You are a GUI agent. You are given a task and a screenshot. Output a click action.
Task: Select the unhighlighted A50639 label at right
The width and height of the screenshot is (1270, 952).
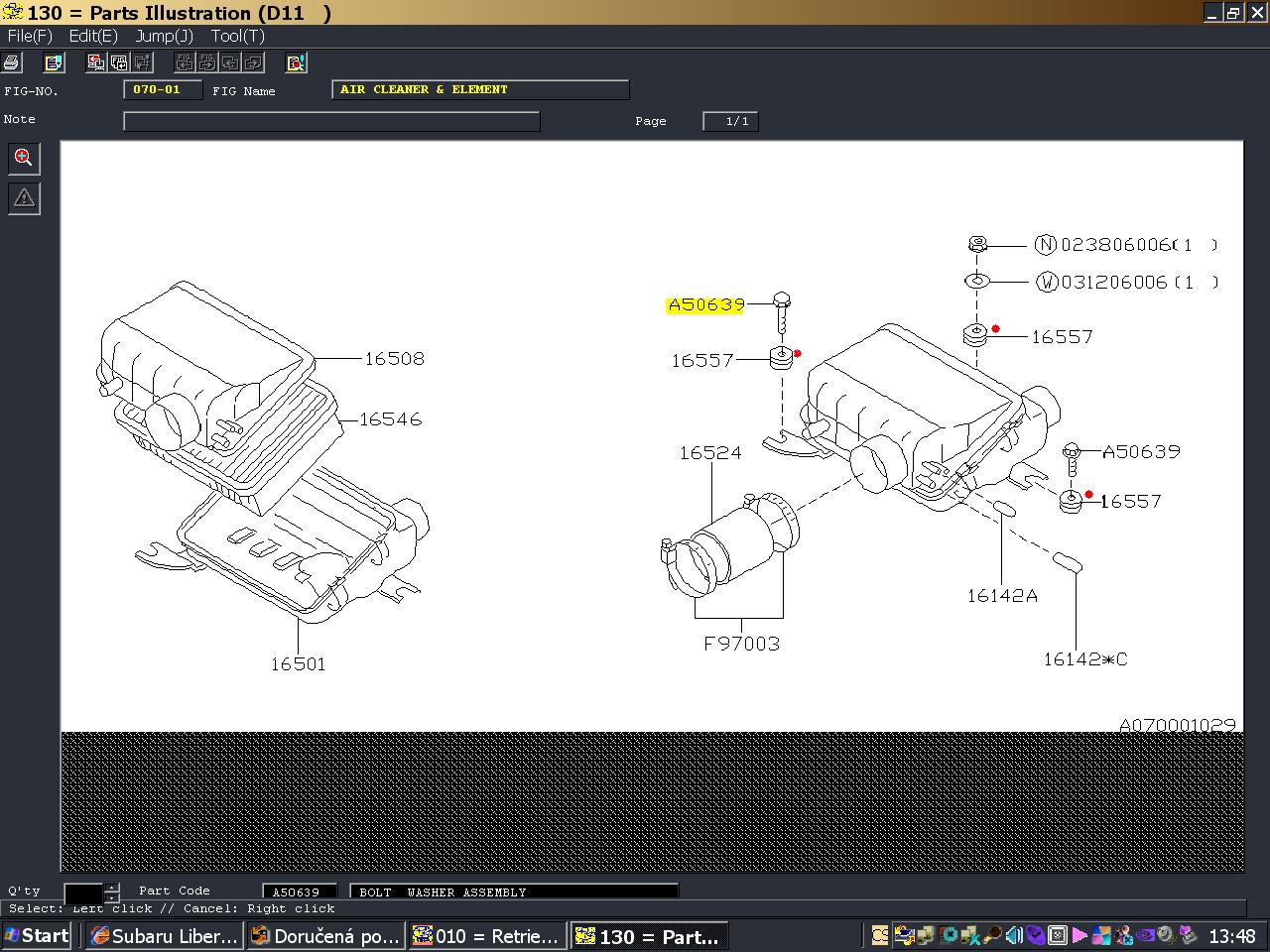click(x=1141, y=452)
